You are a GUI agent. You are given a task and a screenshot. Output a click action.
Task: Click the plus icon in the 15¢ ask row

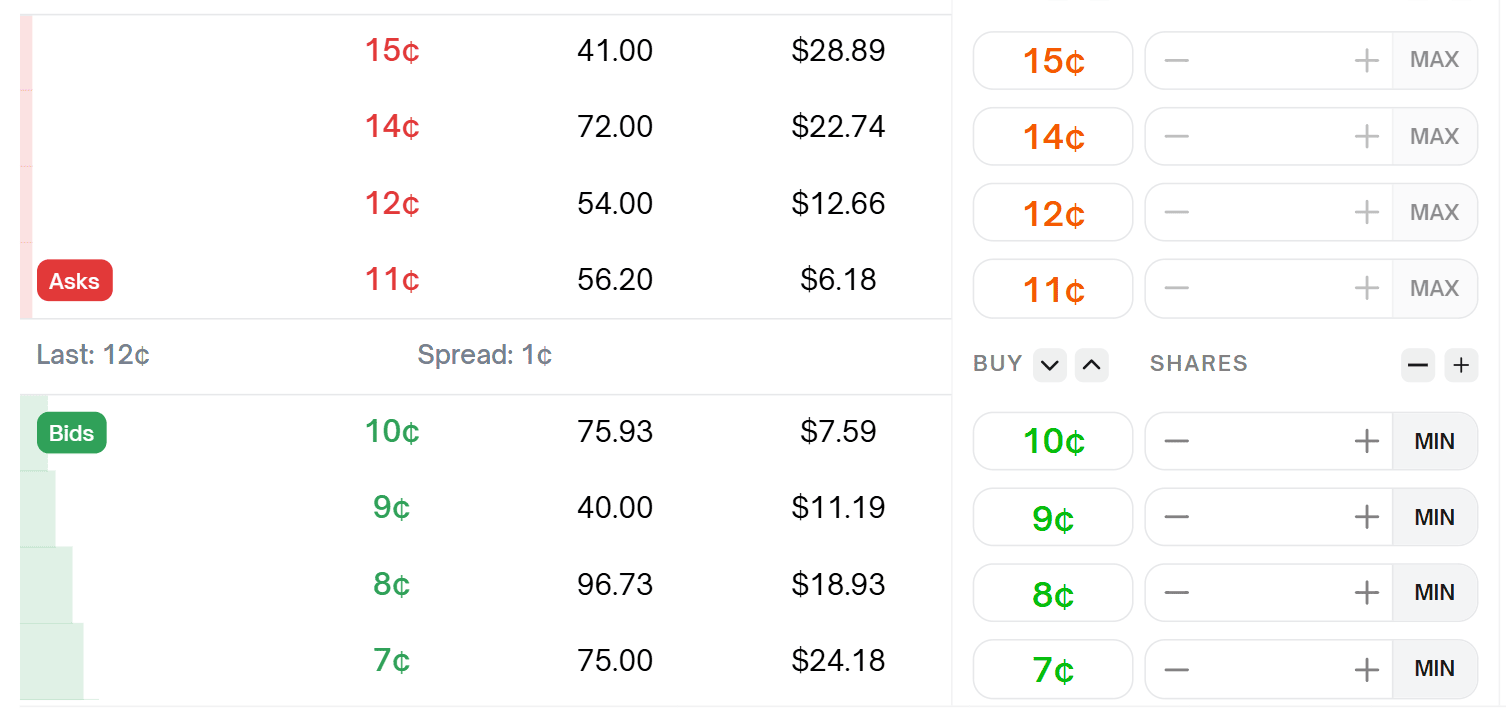(1366, 61)
